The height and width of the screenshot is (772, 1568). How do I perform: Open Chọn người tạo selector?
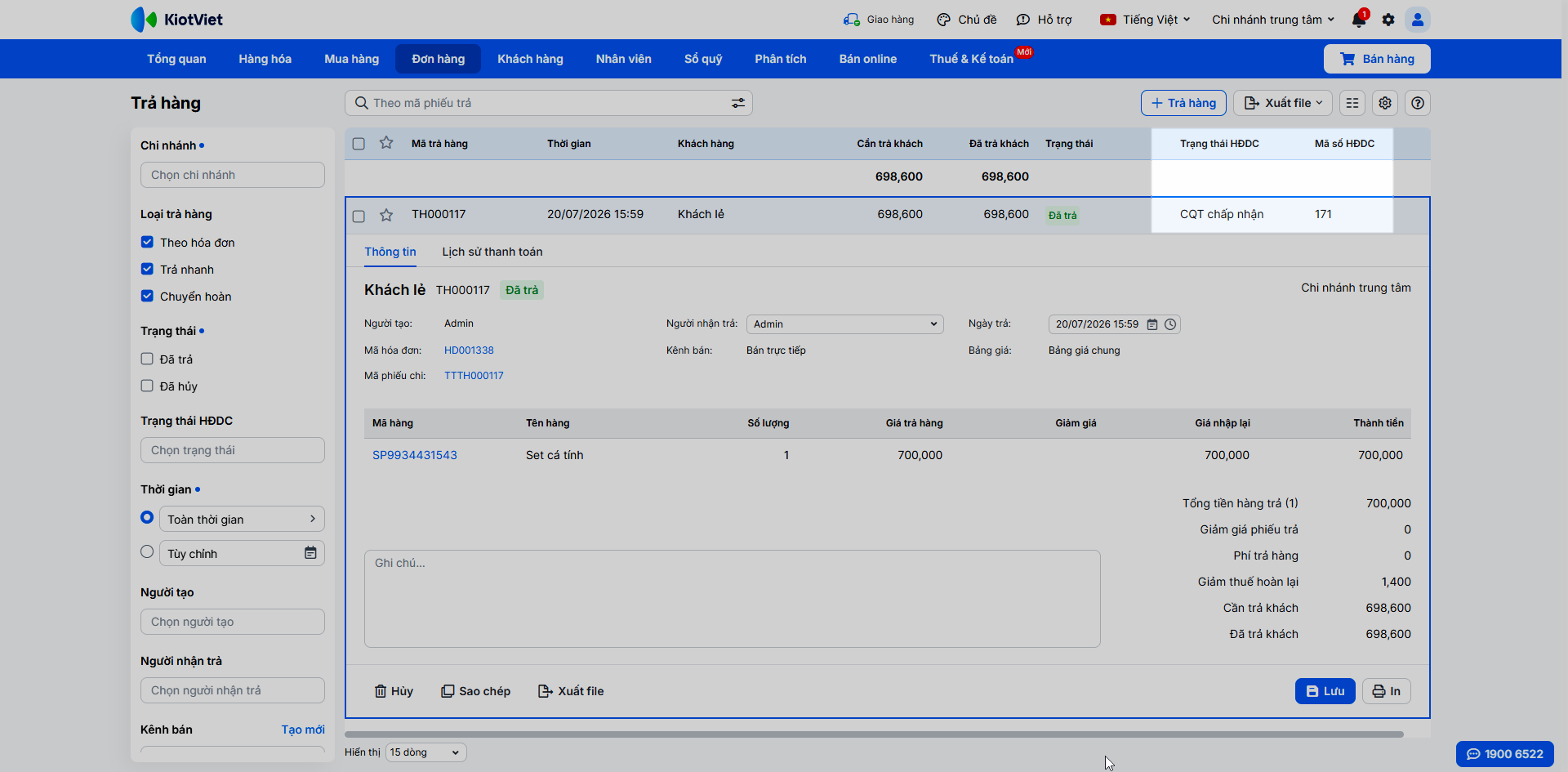tap(233, 622)
